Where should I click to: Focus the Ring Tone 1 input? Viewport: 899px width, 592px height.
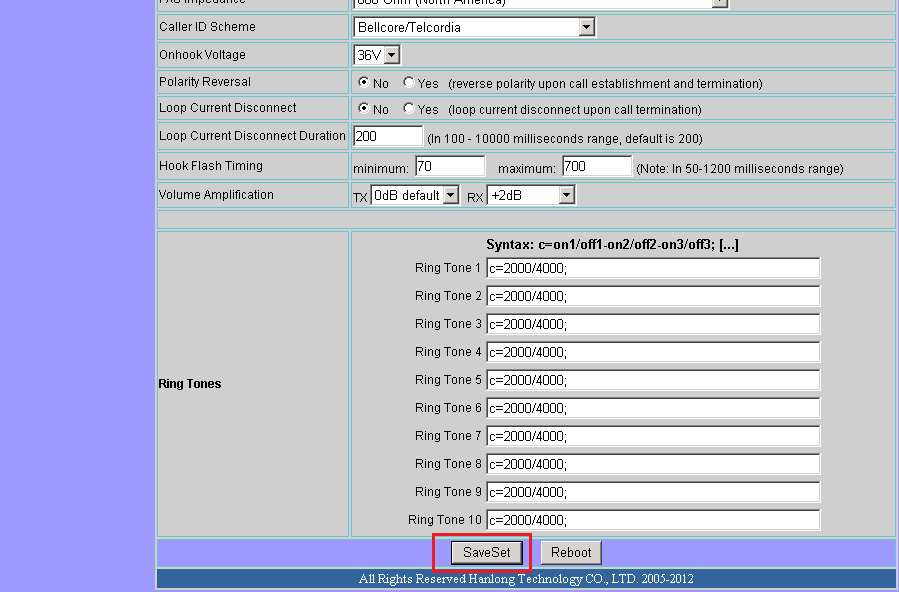[653, 268]
